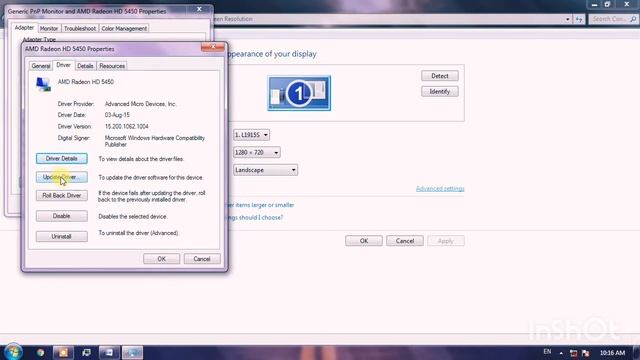Click 'Microsoft Windows Hardware Compatibility Publisher' text
This screenshot has width=640, height=360.
click(x=155, y=141)
